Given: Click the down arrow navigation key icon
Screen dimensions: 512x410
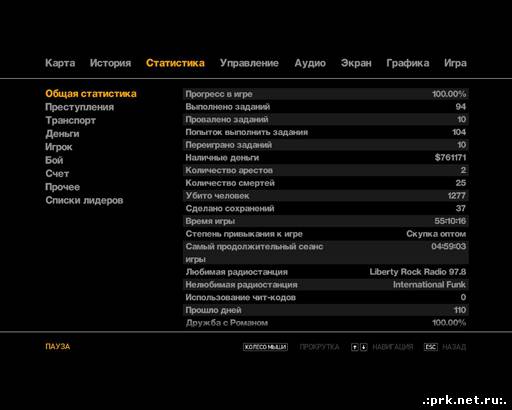Looking at the screenshot, I should pos(363,347).
